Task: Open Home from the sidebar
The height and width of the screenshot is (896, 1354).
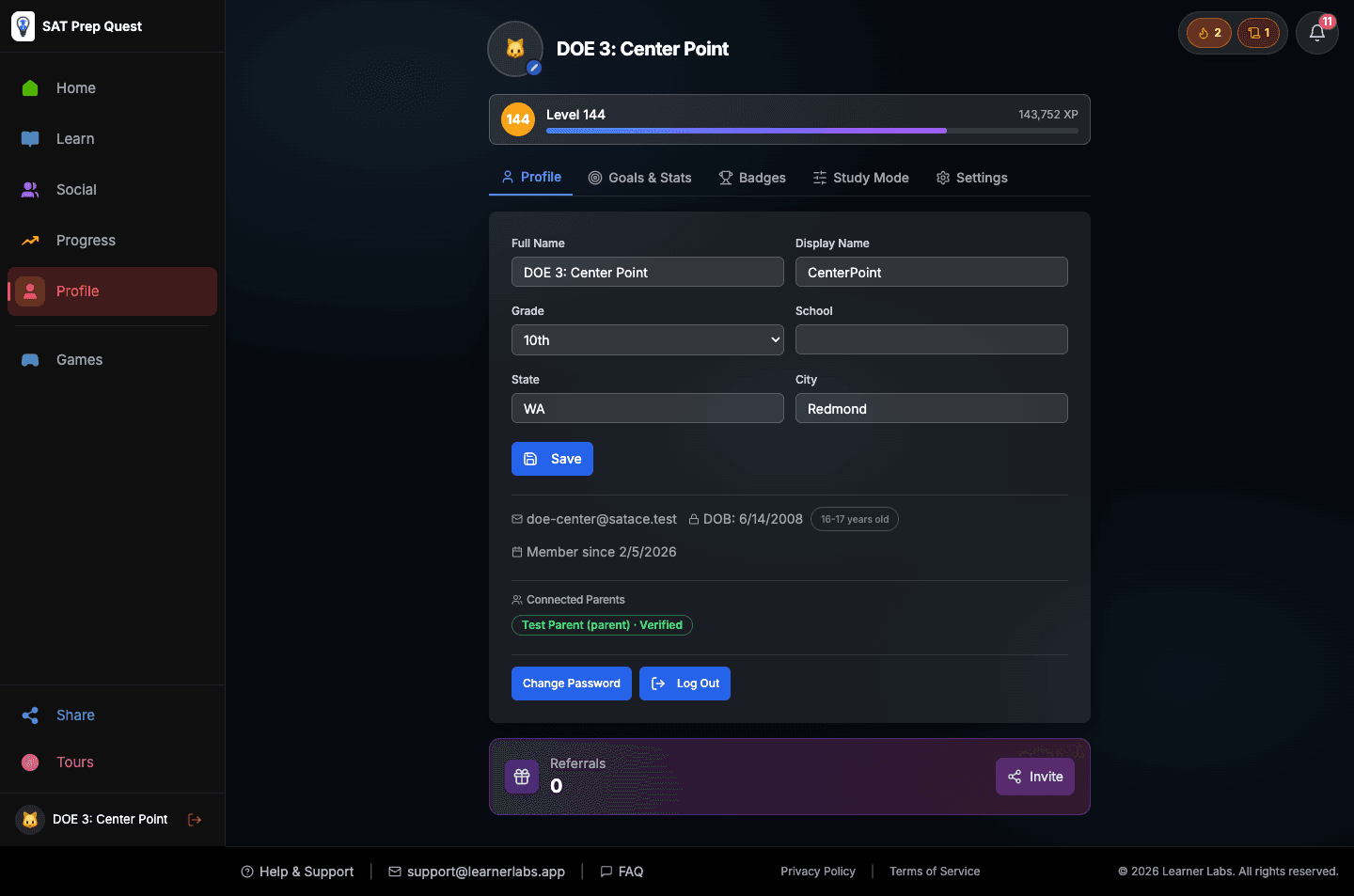Action: click(77, 87)
